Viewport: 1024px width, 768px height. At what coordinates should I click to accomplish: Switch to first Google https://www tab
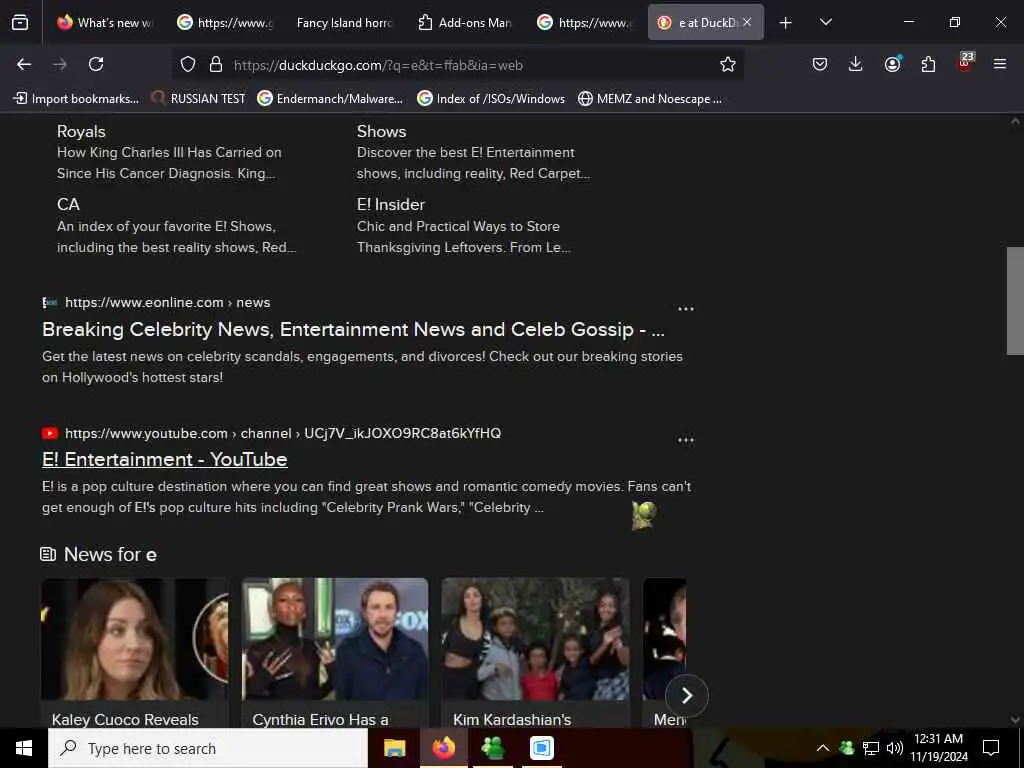tap(224, 23)
